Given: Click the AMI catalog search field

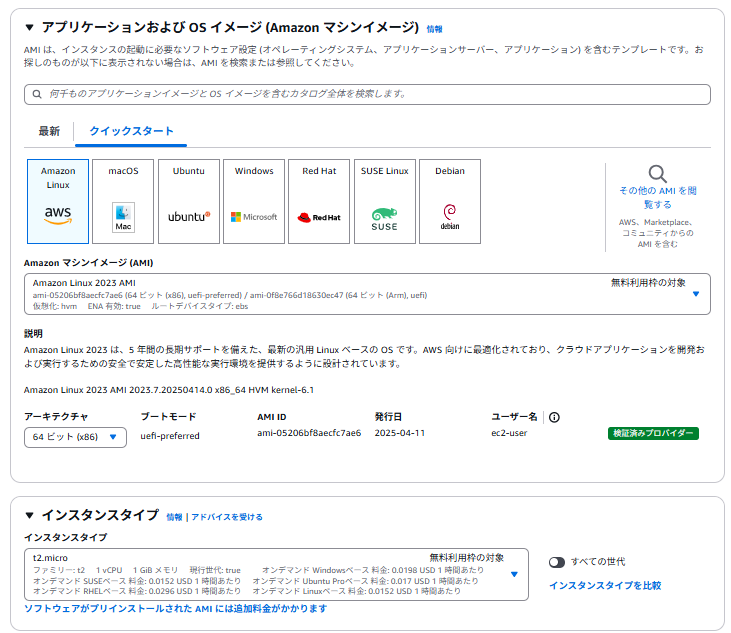Looking at the screenshot, I should point(367,94).
